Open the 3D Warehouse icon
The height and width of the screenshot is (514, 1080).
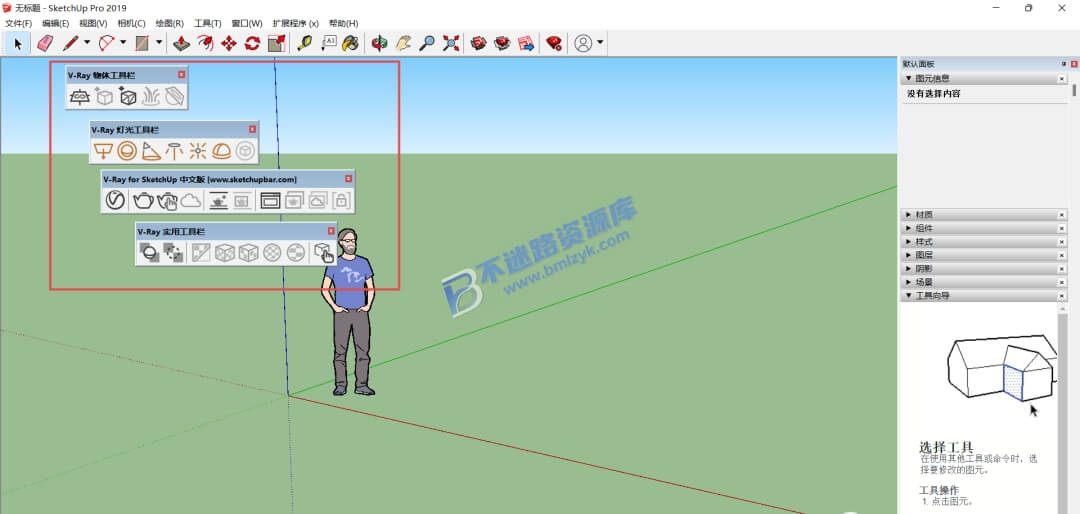click(479, 43)
